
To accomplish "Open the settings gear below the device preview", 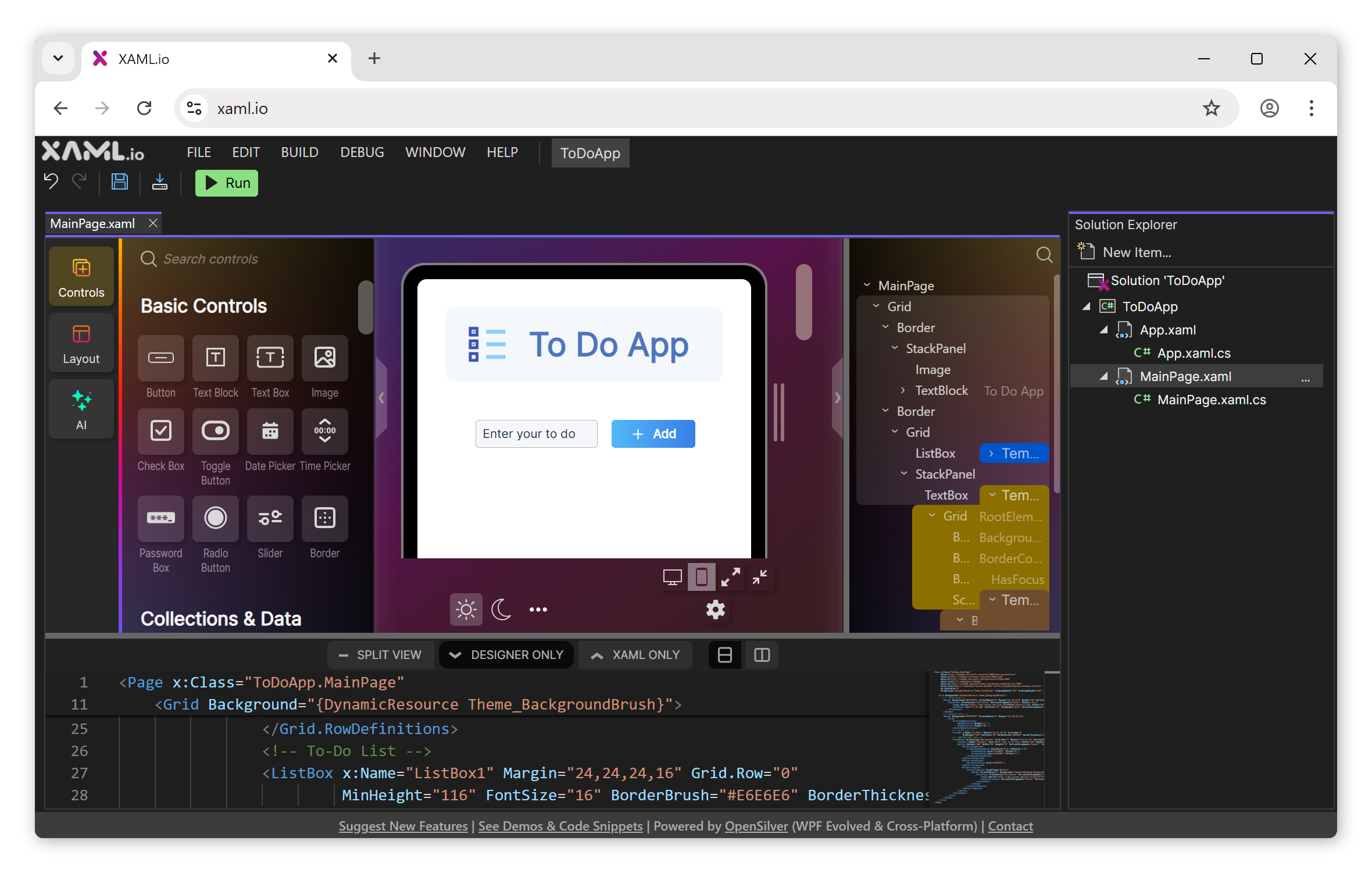I will click(715, 610).
